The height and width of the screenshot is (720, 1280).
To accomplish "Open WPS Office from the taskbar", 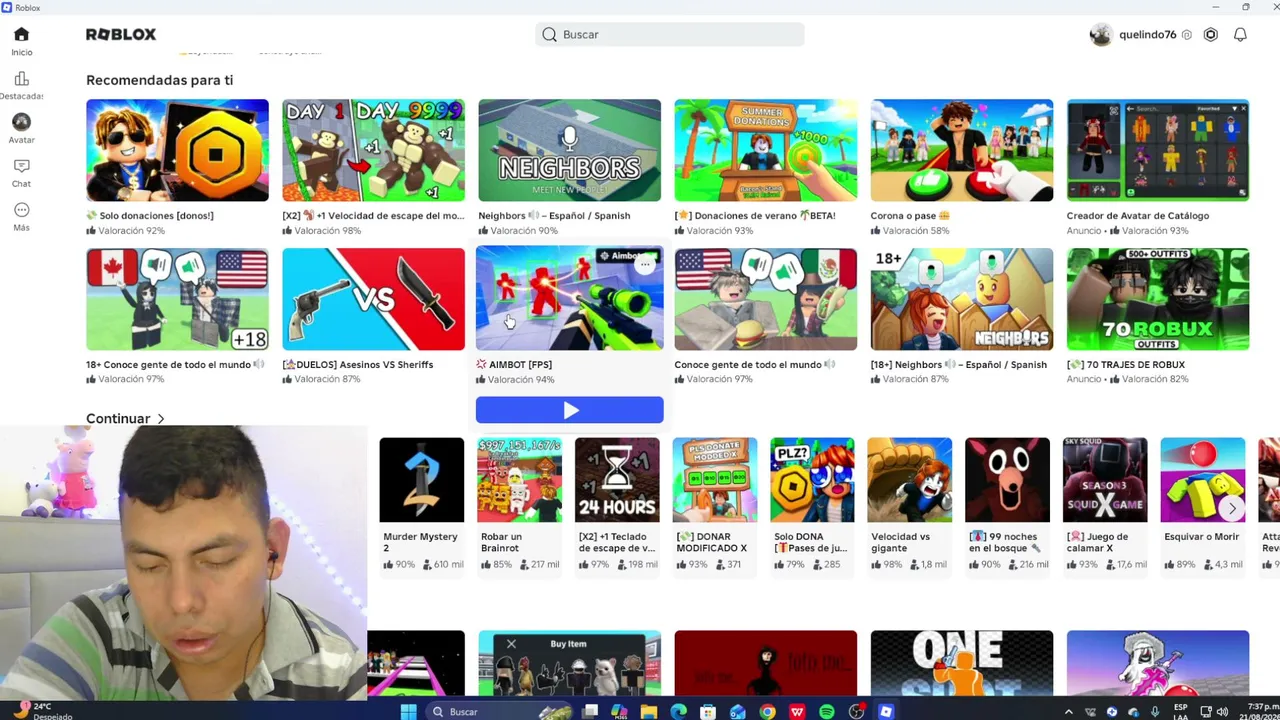I will (x=797, y=712).
